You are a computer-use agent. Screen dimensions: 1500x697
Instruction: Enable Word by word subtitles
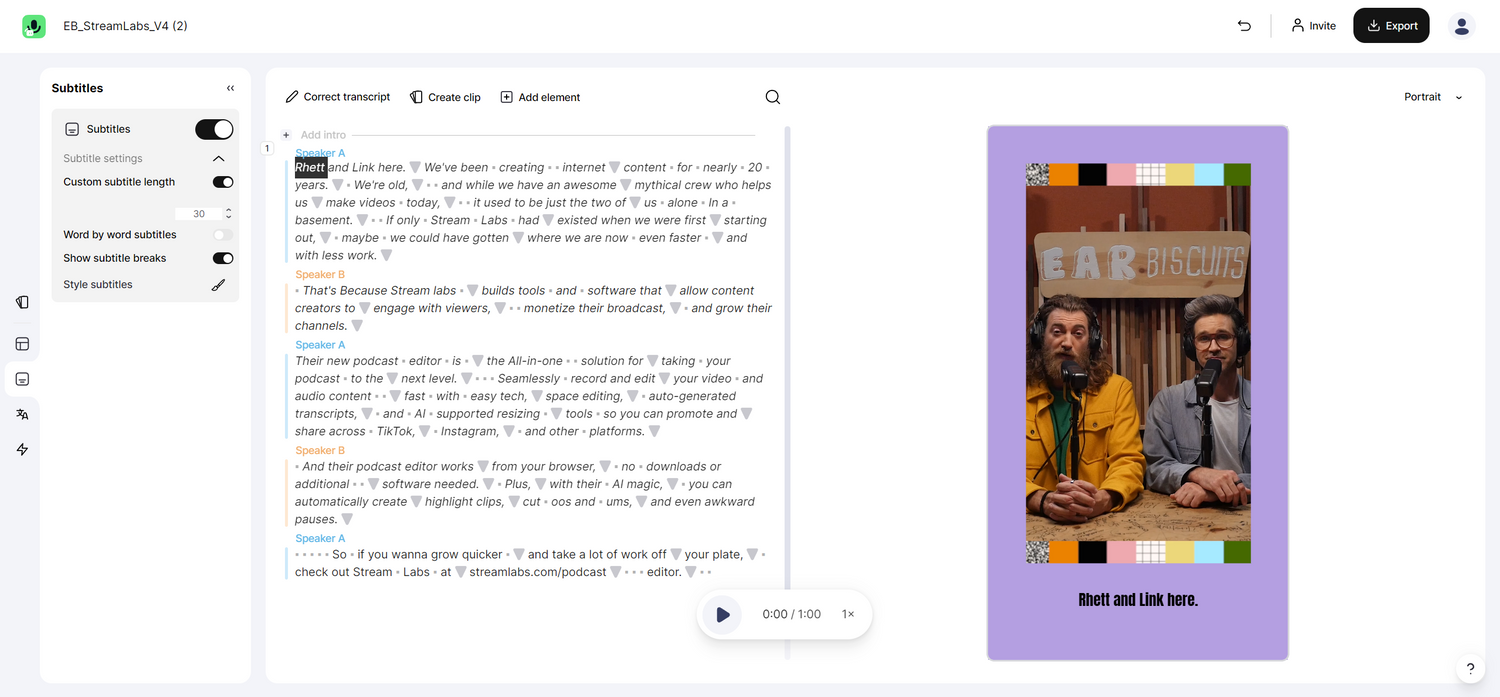[222, 233]
